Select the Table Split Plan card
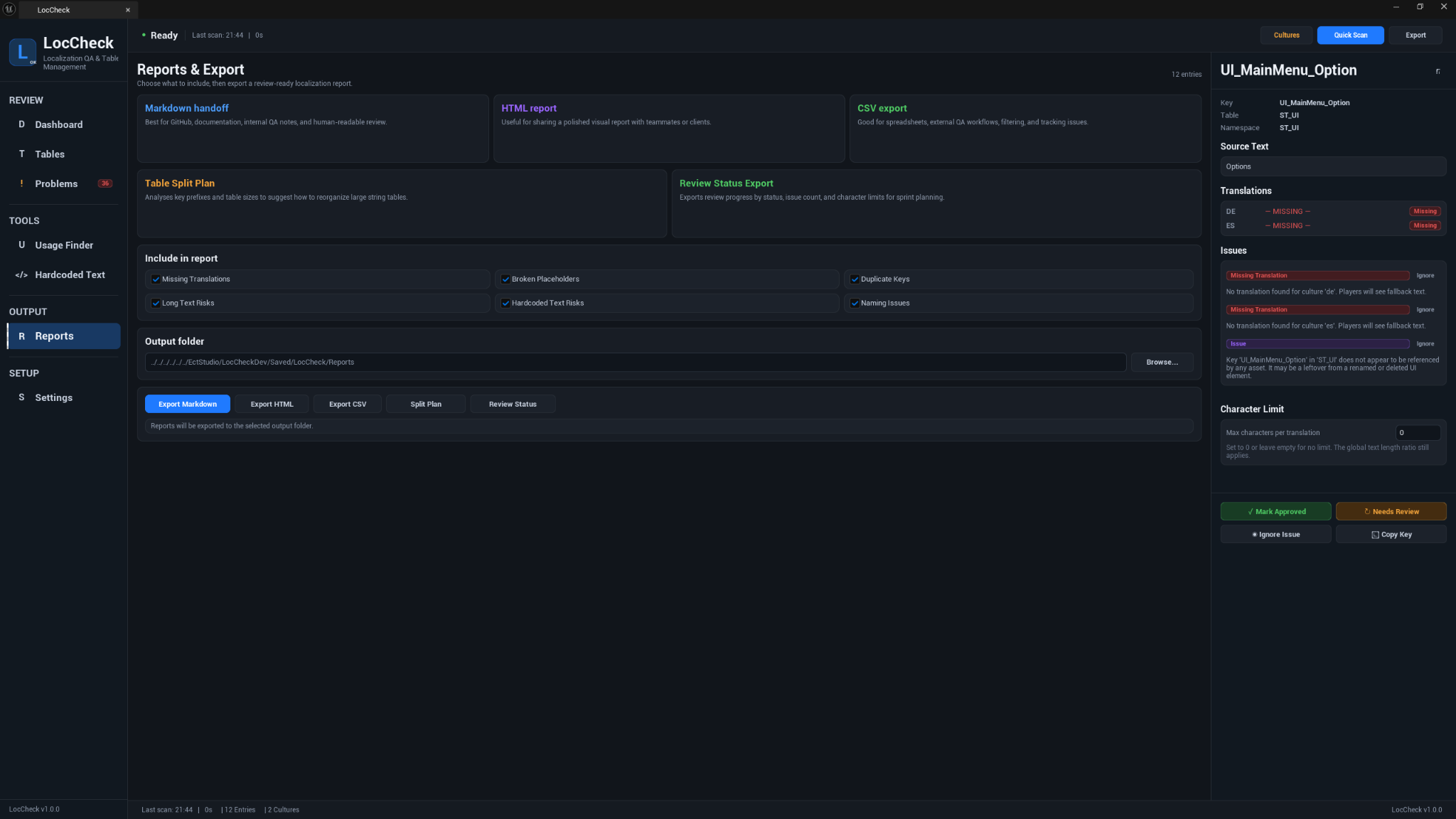Screen dimensions: 1456x819 point(402,203)
